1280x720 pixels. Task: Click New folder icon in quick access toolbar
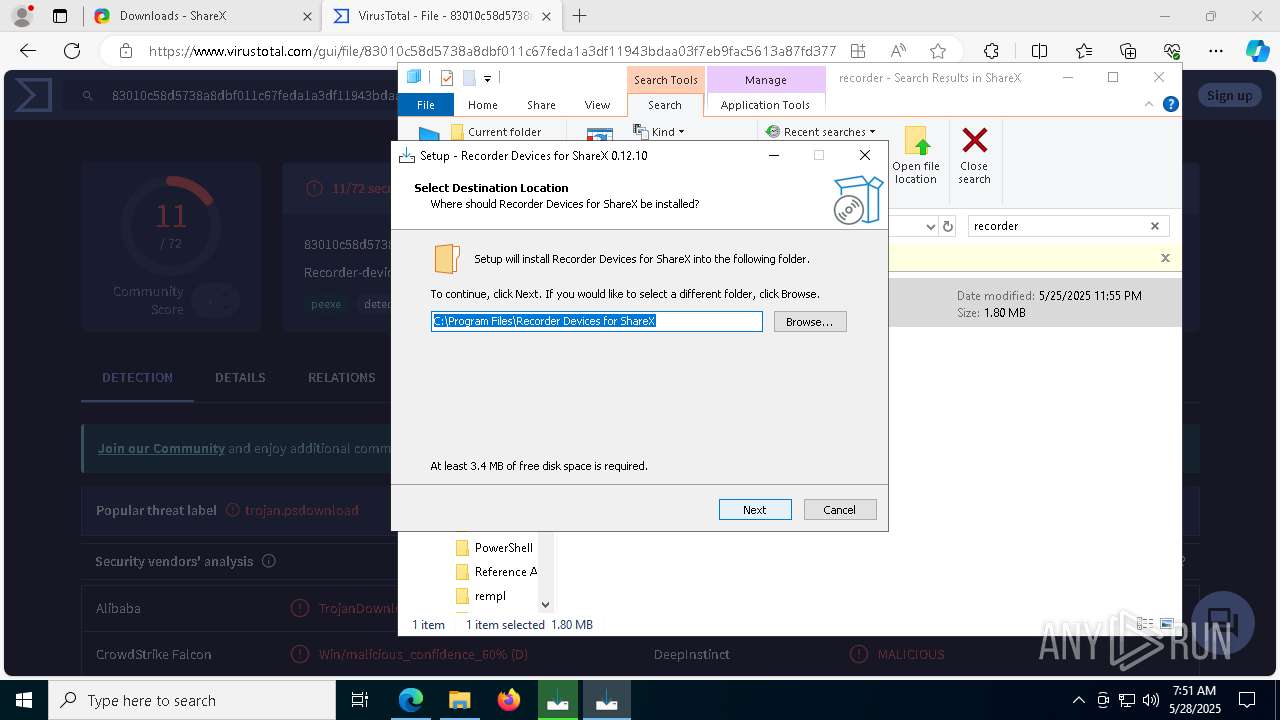(x=468, y=78)
